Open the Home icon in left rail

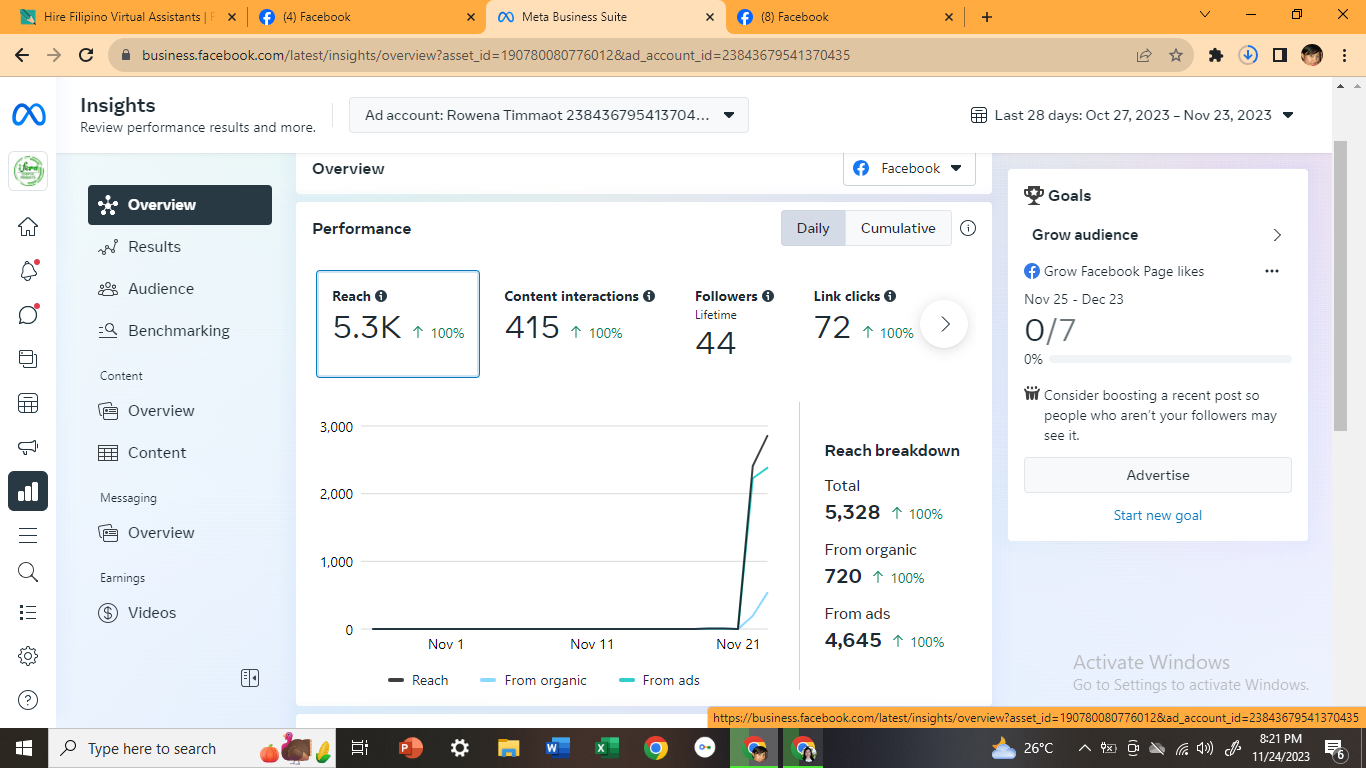click(x=28, y=227)
